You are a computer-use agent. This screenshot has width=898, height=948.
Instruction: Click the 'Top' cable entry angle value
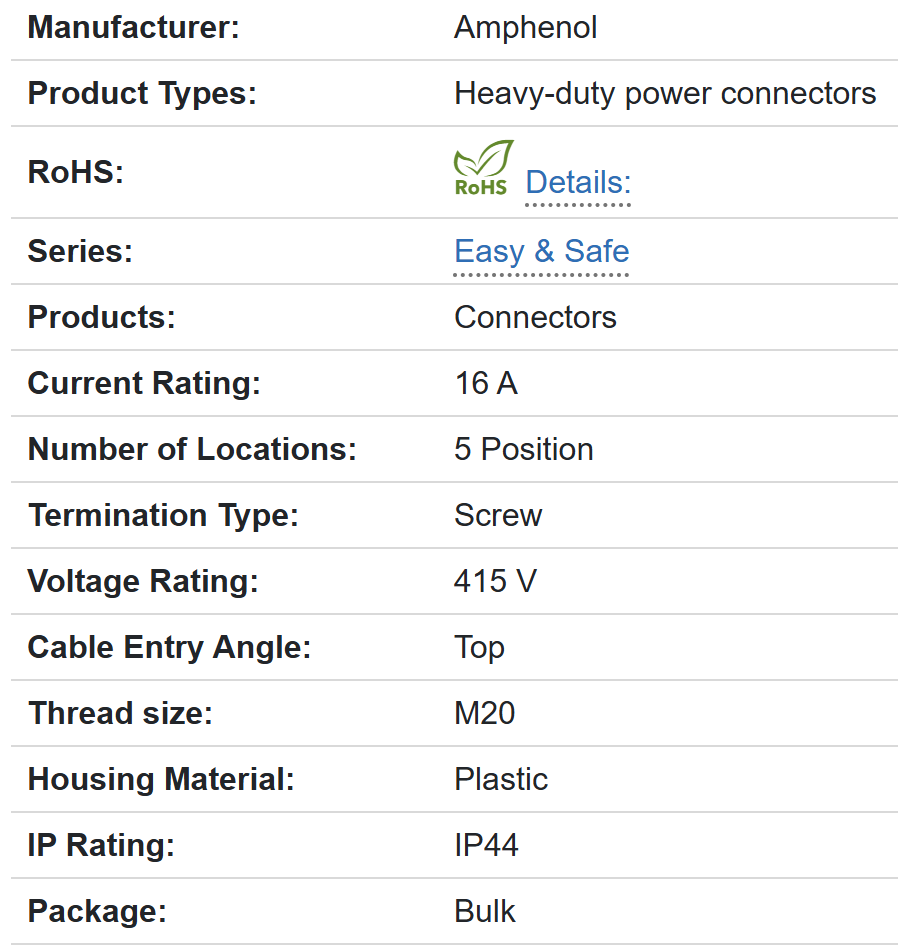point(479,648)
